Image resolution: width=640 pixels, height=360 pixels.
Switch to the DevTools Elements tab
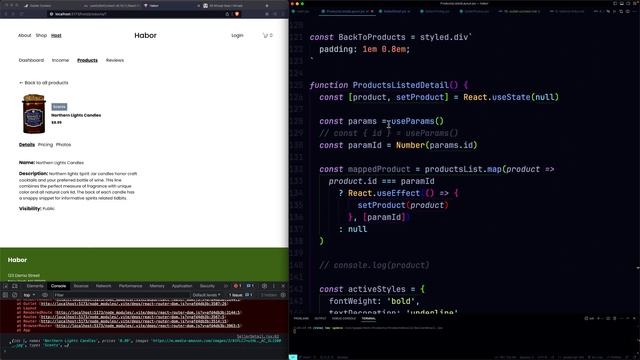click(35, 286)
